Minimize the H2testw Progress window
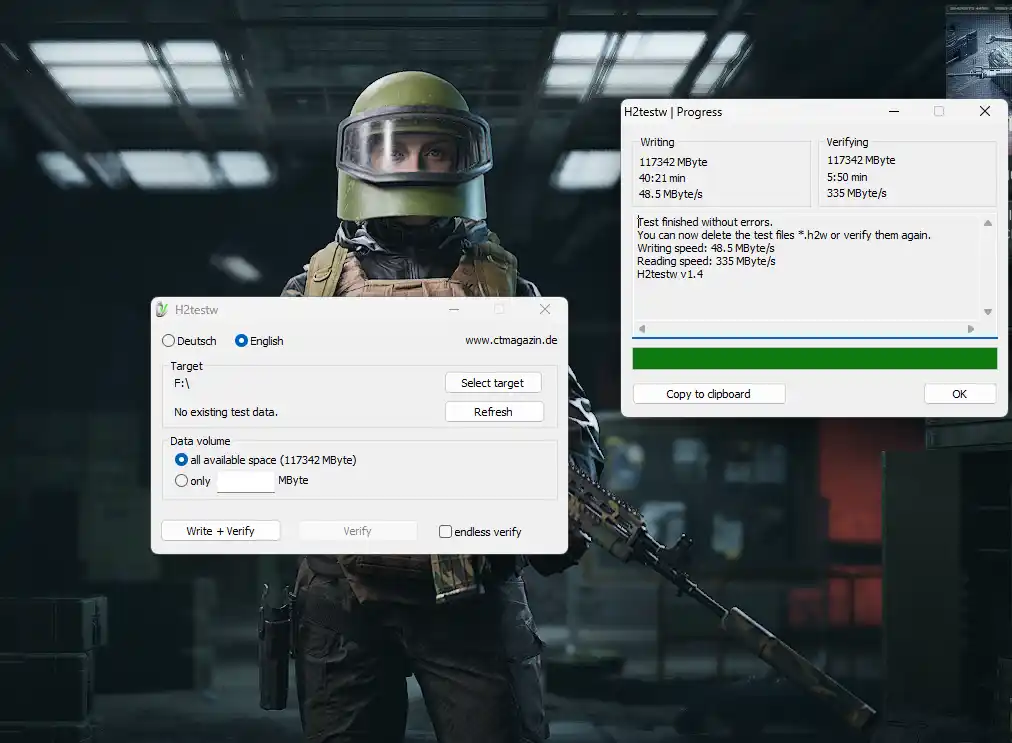Image resolution: width=1012 pixels, height=743 pixels. pos(894,111)
